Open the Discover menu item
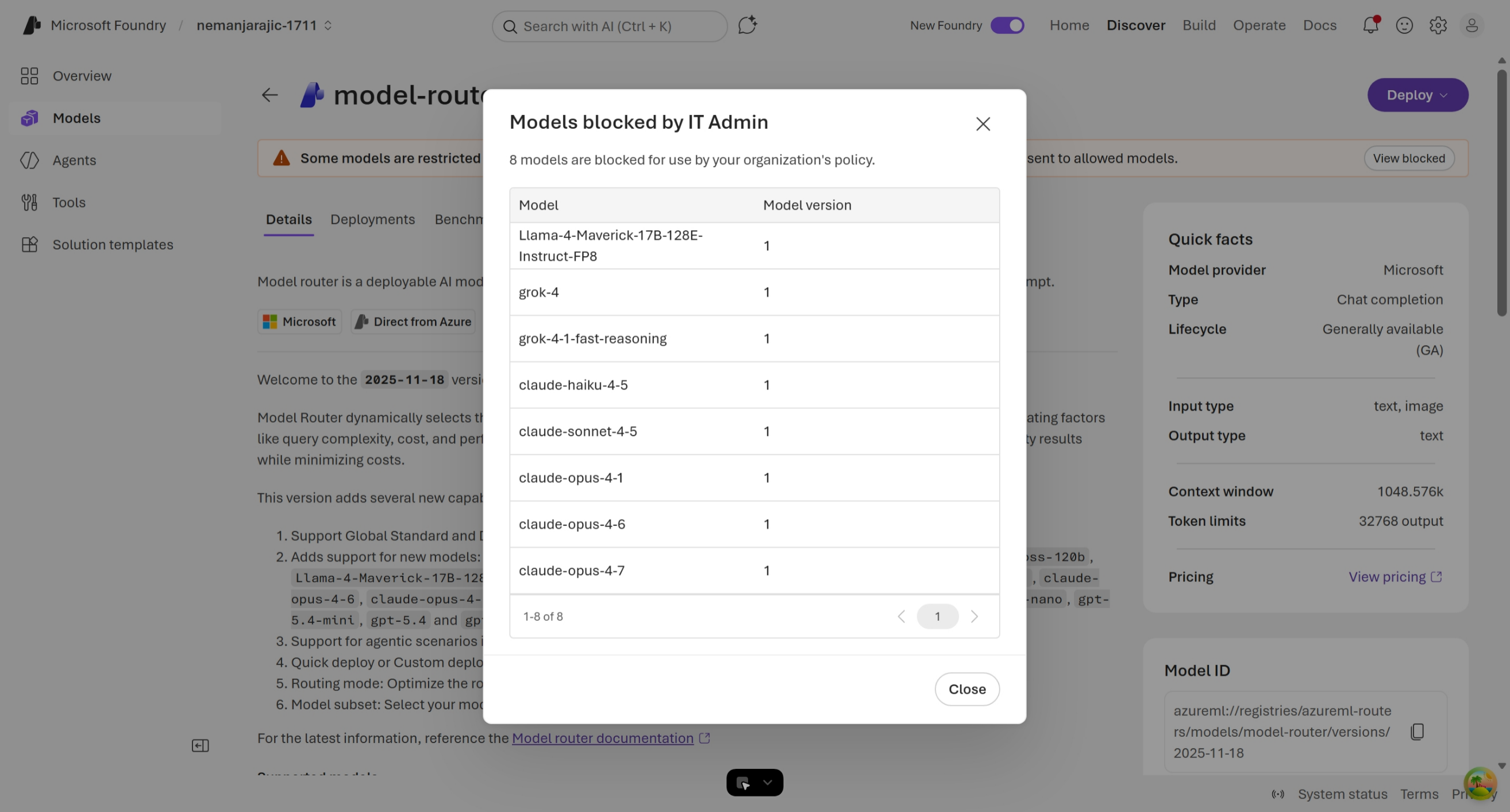The height and width of the screenshot is (812, 1510). (x=1135, y=25)
